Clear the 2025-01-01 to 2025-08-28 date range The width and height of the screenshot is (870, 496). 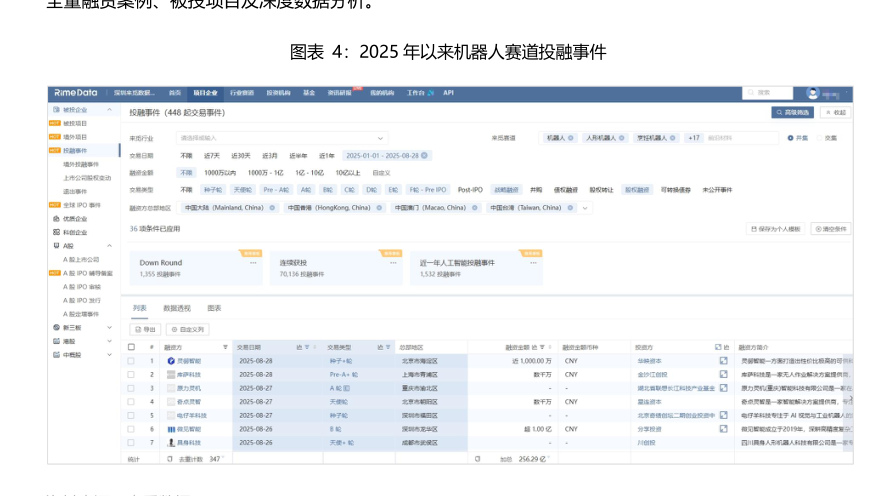click(x=426, y=156)
